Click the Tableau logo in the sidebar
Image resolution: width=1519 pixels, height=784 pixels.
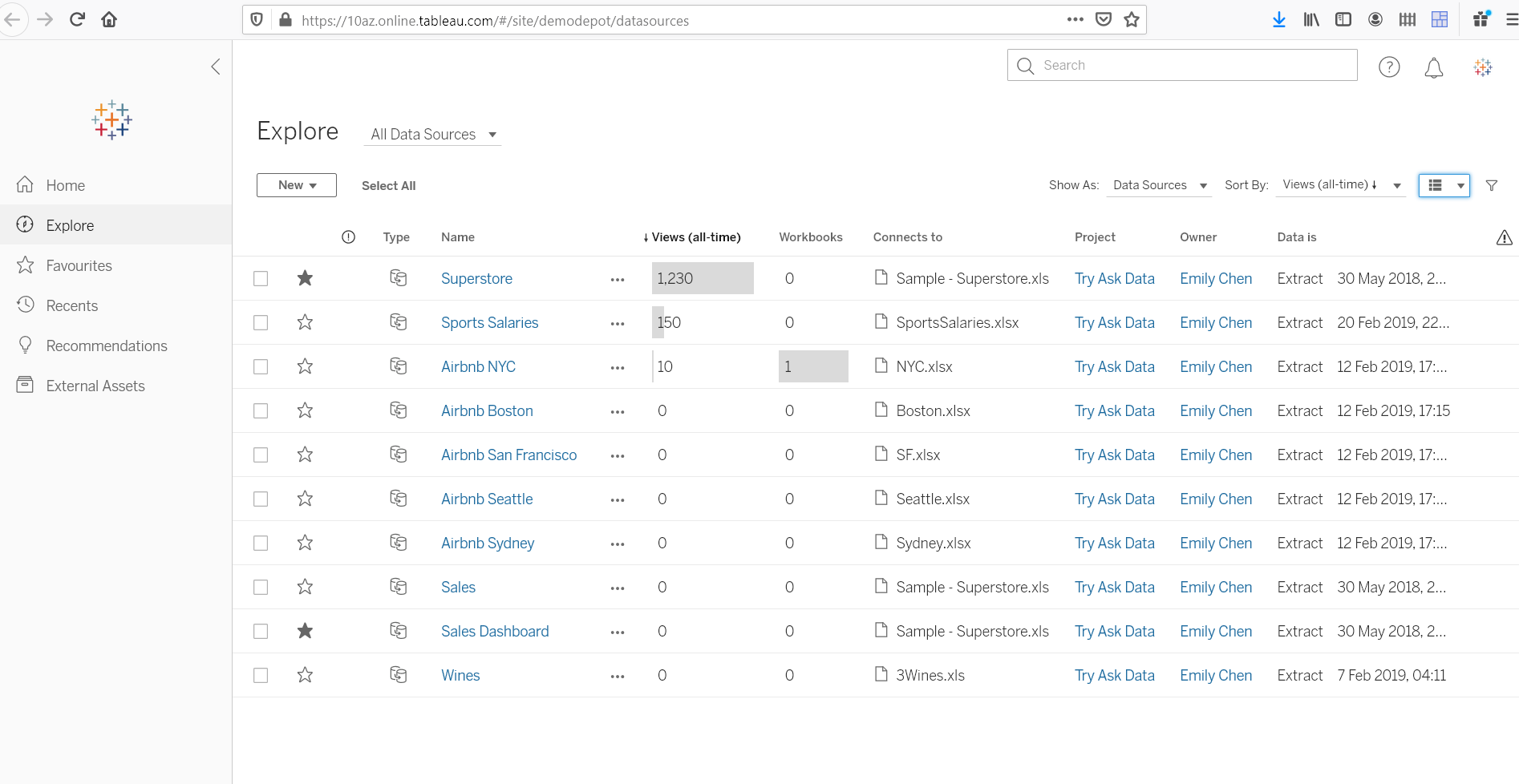click(x=111, y=120)
